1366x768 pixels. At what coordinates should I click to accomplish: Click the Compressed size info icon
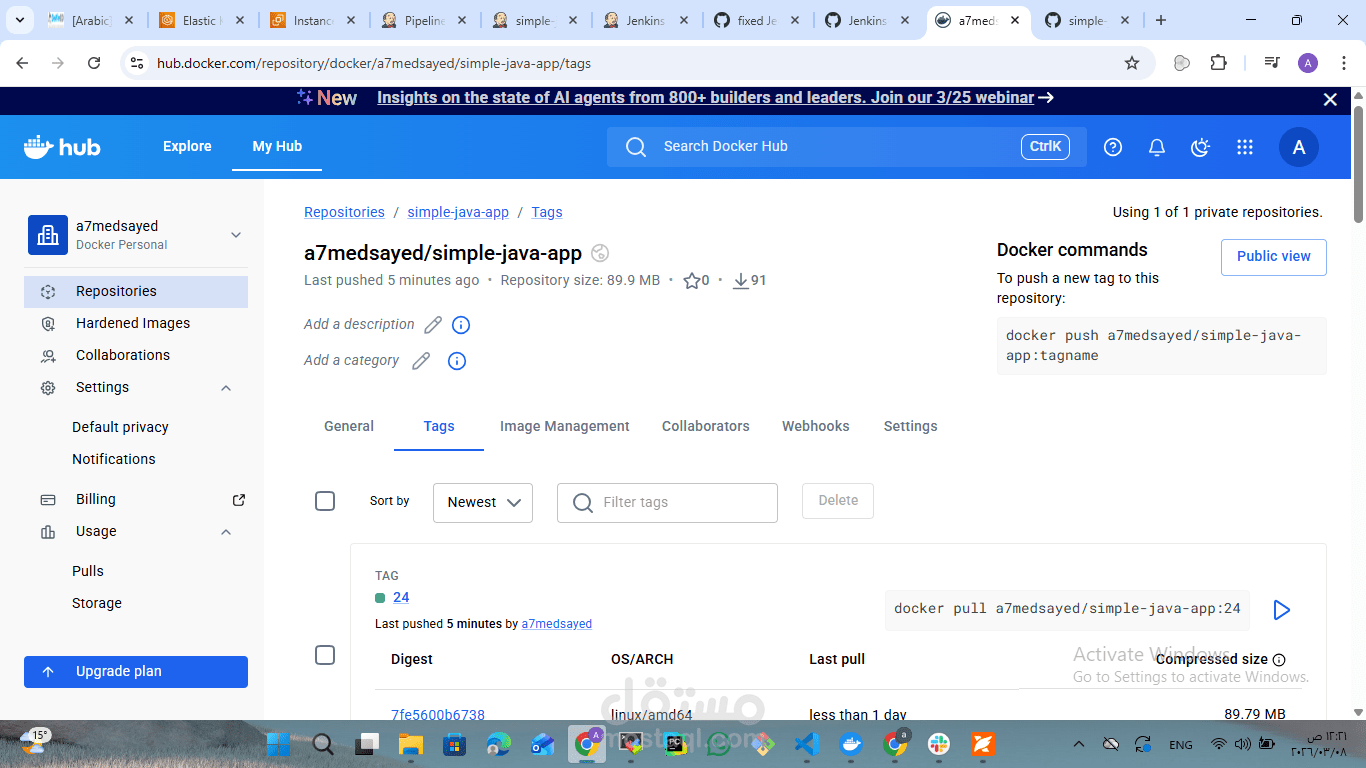1279,660
